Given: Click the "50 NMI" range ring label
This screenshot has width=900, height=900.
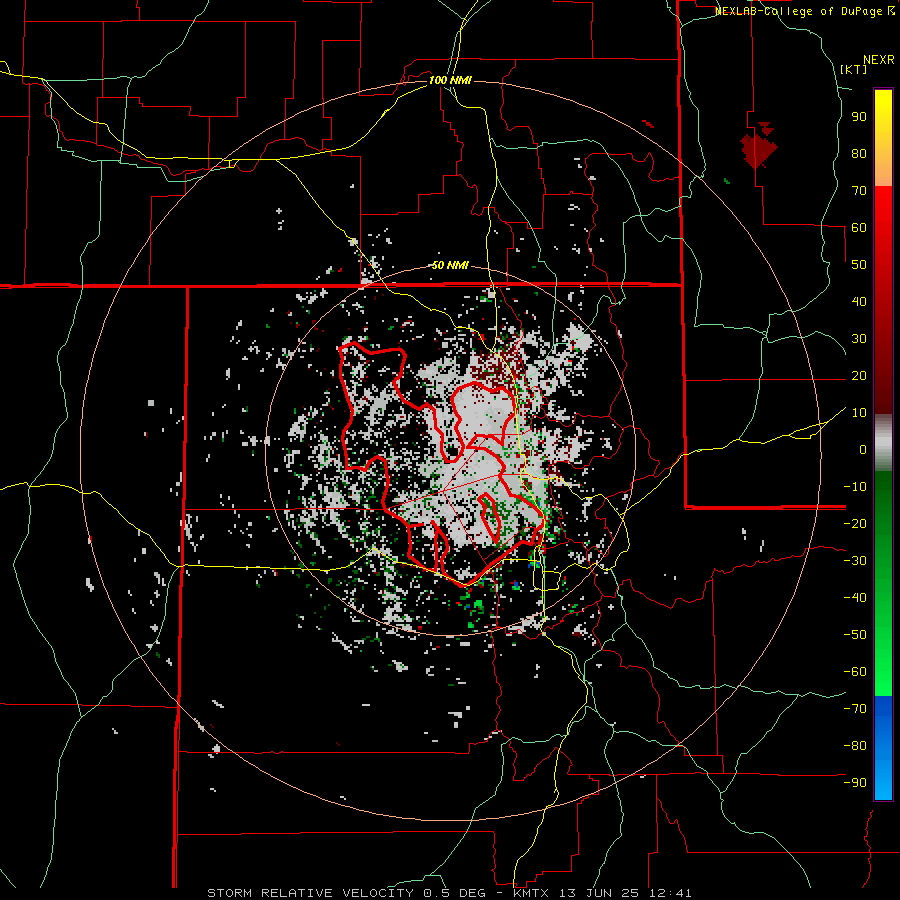Looking at the screenshot, I should point(450,265).
